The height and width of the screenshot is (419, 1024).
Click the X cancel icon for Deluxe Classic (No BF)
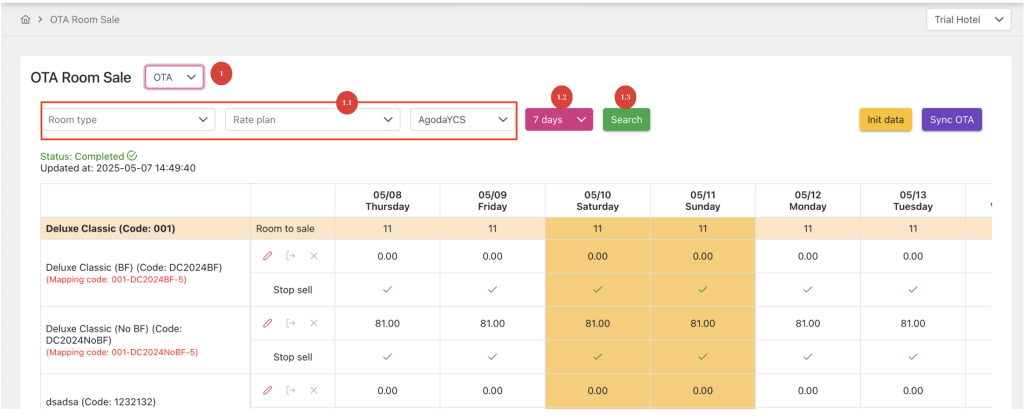[x=313, y=323]
